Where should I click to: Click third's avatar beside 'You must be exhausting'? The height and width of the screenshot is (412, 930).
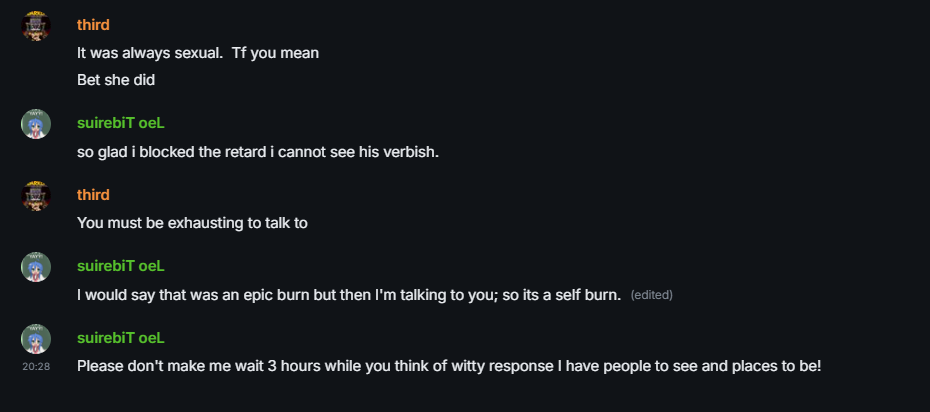[36, 196]
